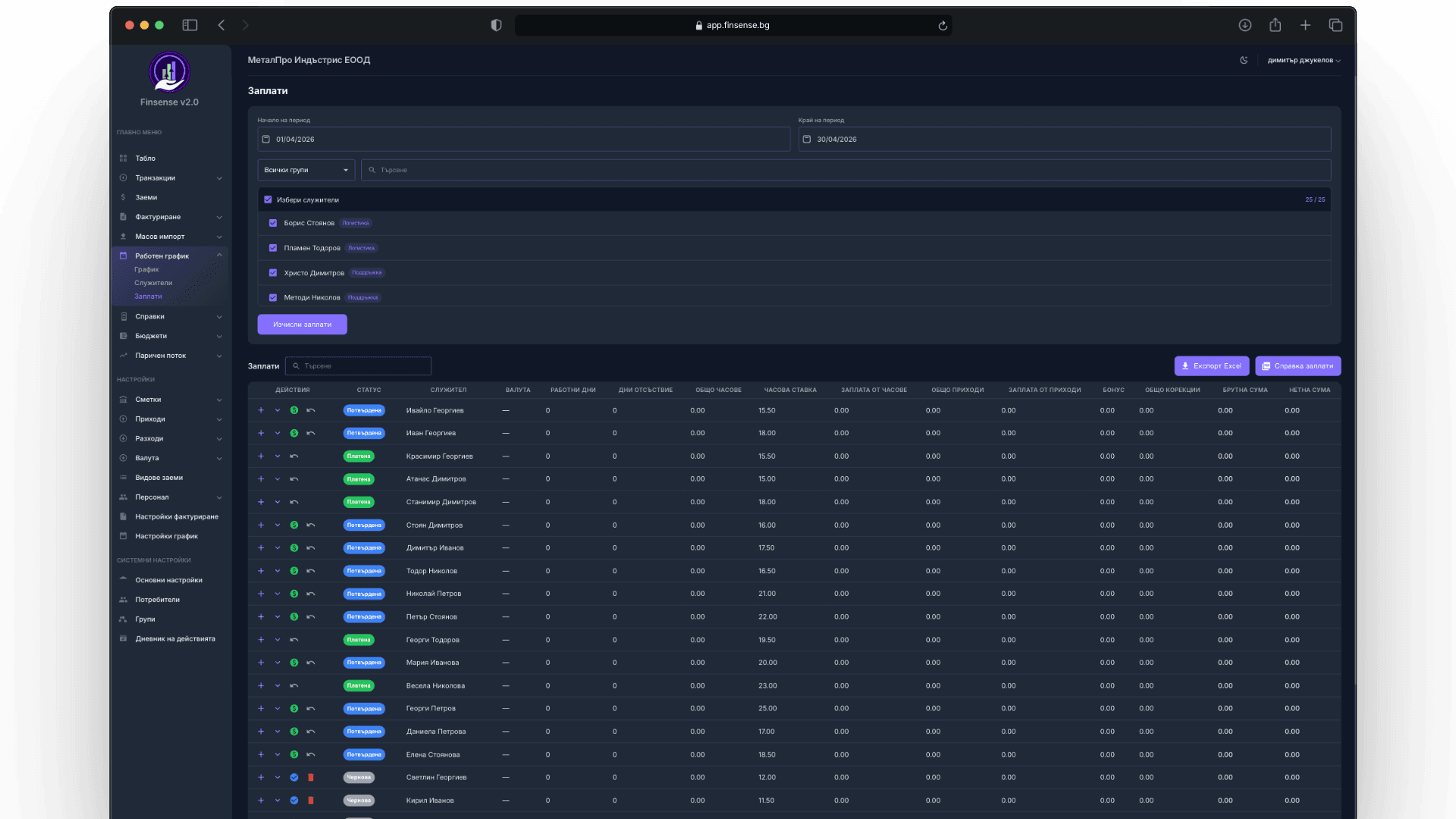
Task: Expand Справки sidebar section
Action: tap(171, 317)
